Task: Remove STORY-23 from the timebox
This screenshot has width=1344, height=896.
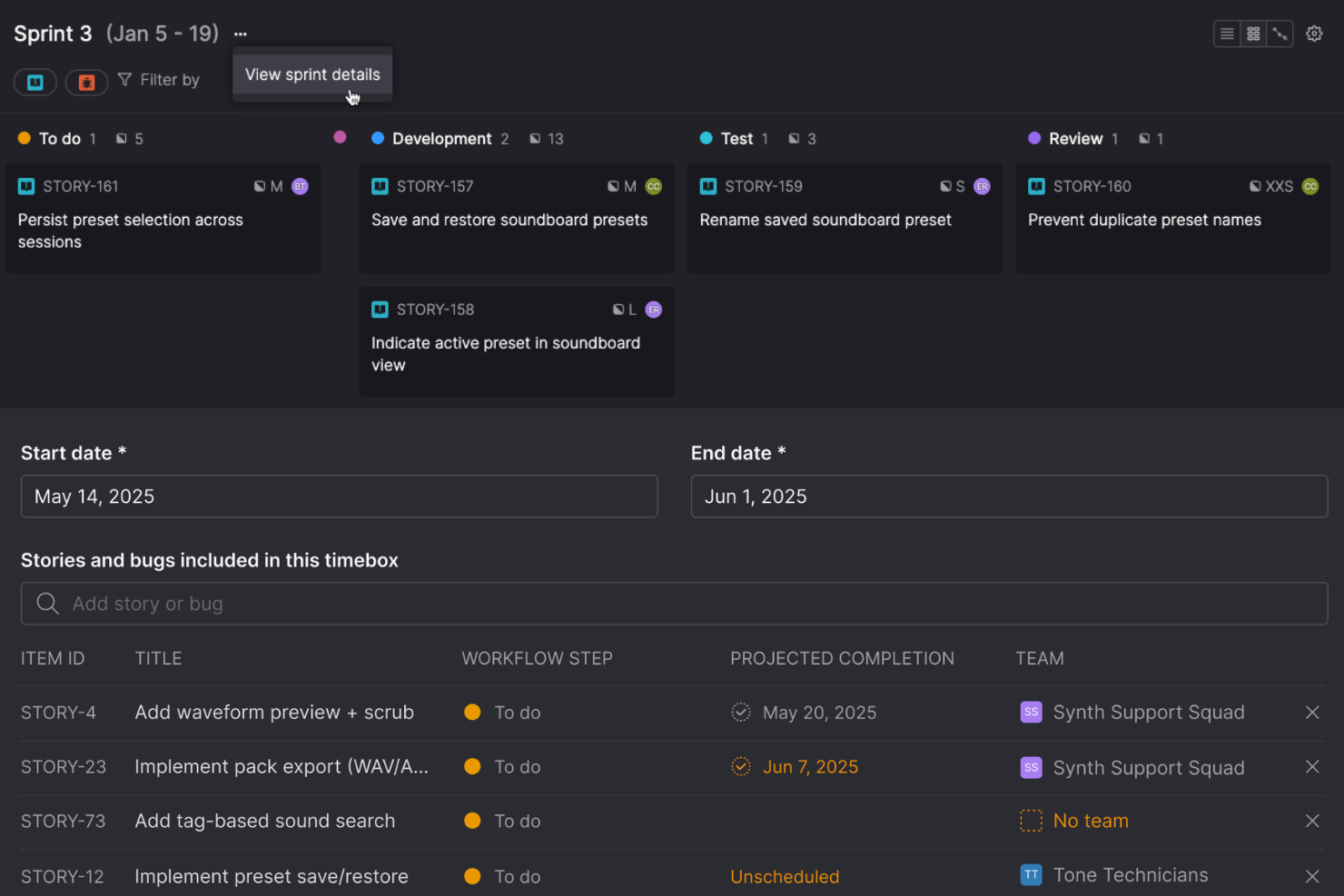Action: tap(1312, 767)
